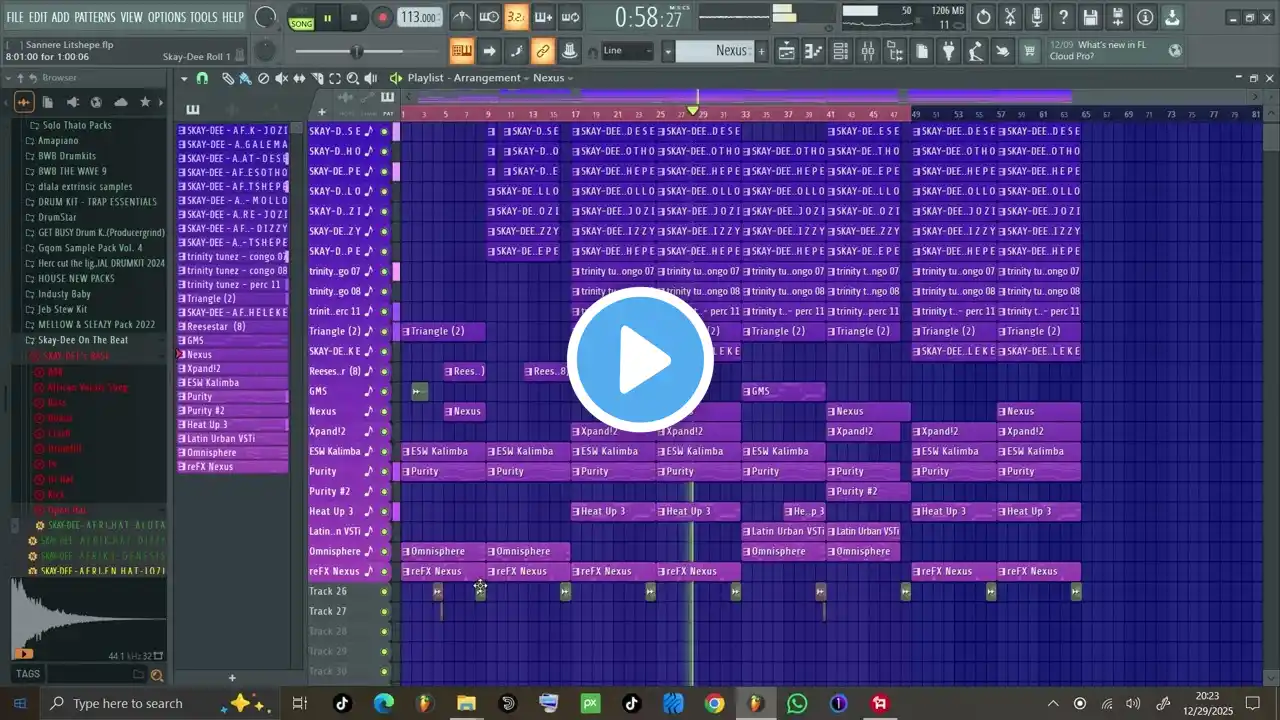
Task: Add a new pattern with plus button
Action: pyautogui.click(x=761, y=51)
